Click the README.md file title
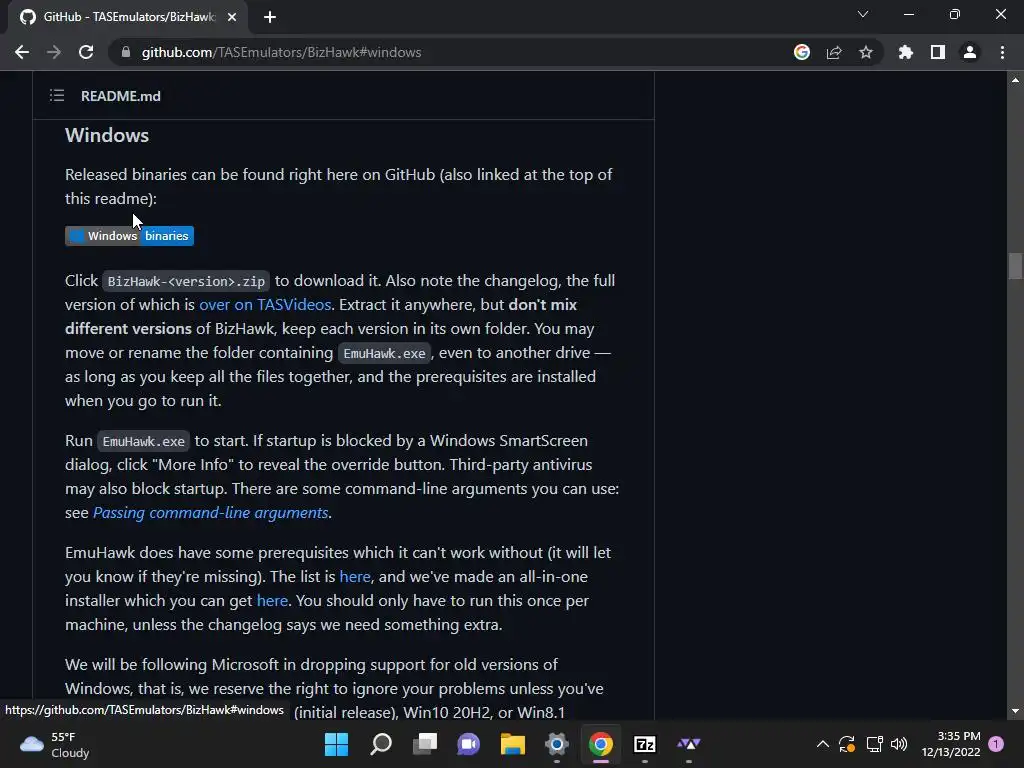1024x768 pixels. [x=121, y=96]
